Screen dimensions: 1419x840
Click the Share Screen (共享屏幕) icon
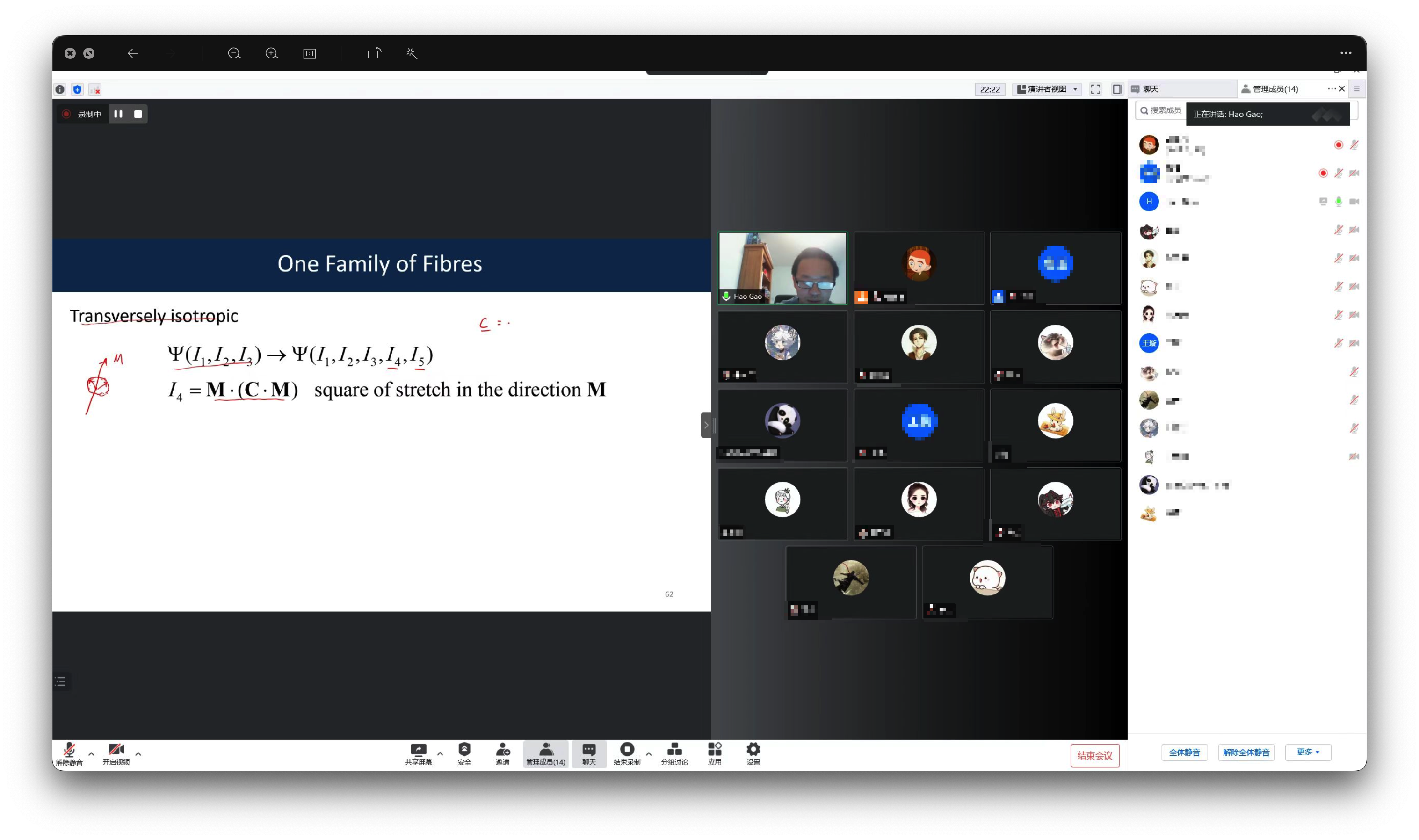pyautogui.click(x=418, y=749)
